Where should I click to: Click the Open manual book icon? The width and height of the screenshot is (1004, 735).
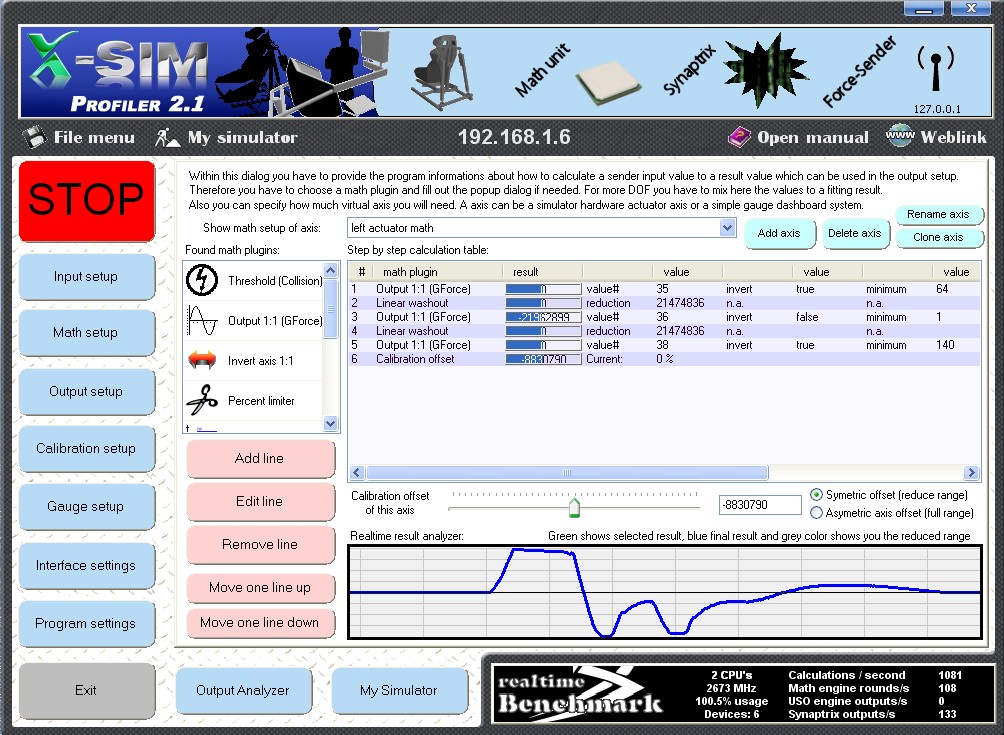click(x=739, y=136)
